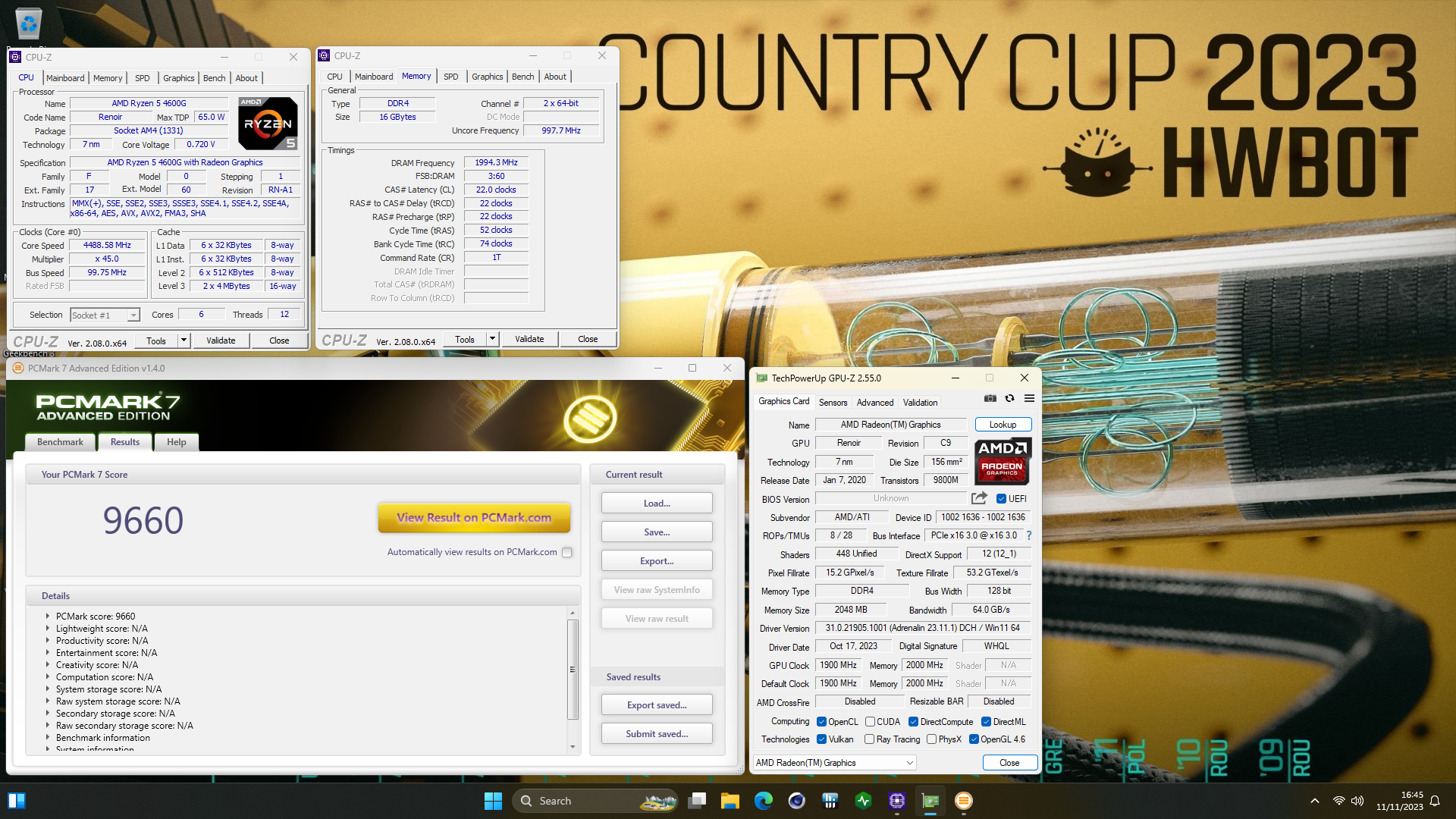Open the Recycle Bin desktop icon
The image size is (1456, 819).
28,24
